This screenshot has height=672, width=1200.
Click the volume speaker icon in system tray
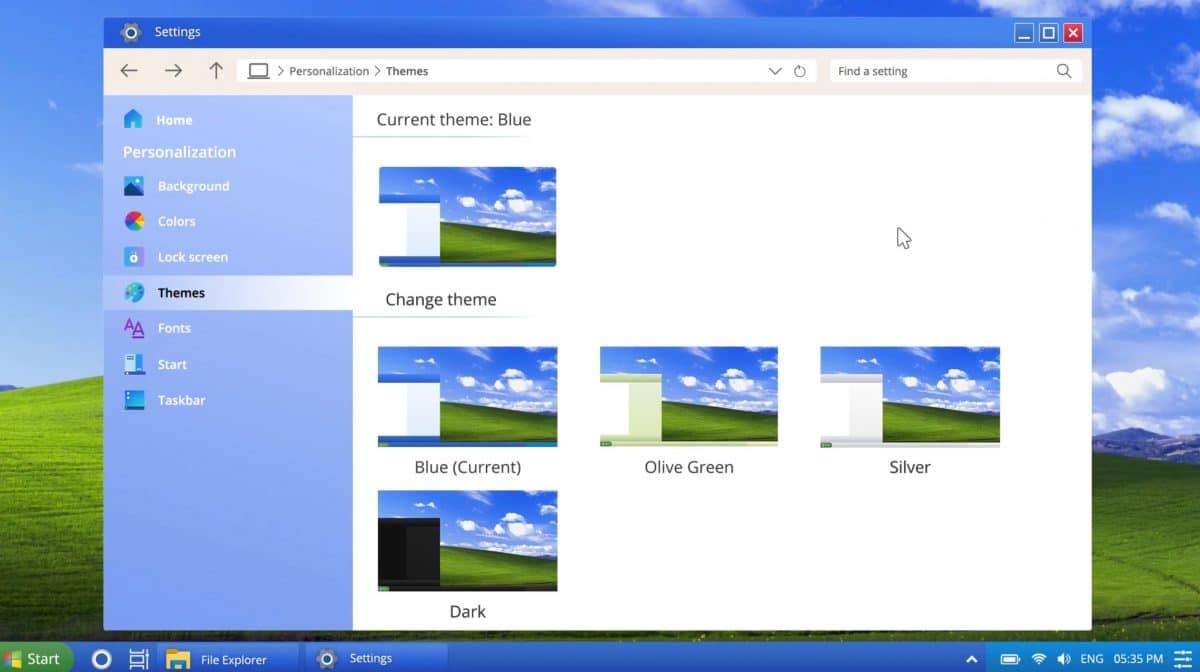tap(1063, 658)
